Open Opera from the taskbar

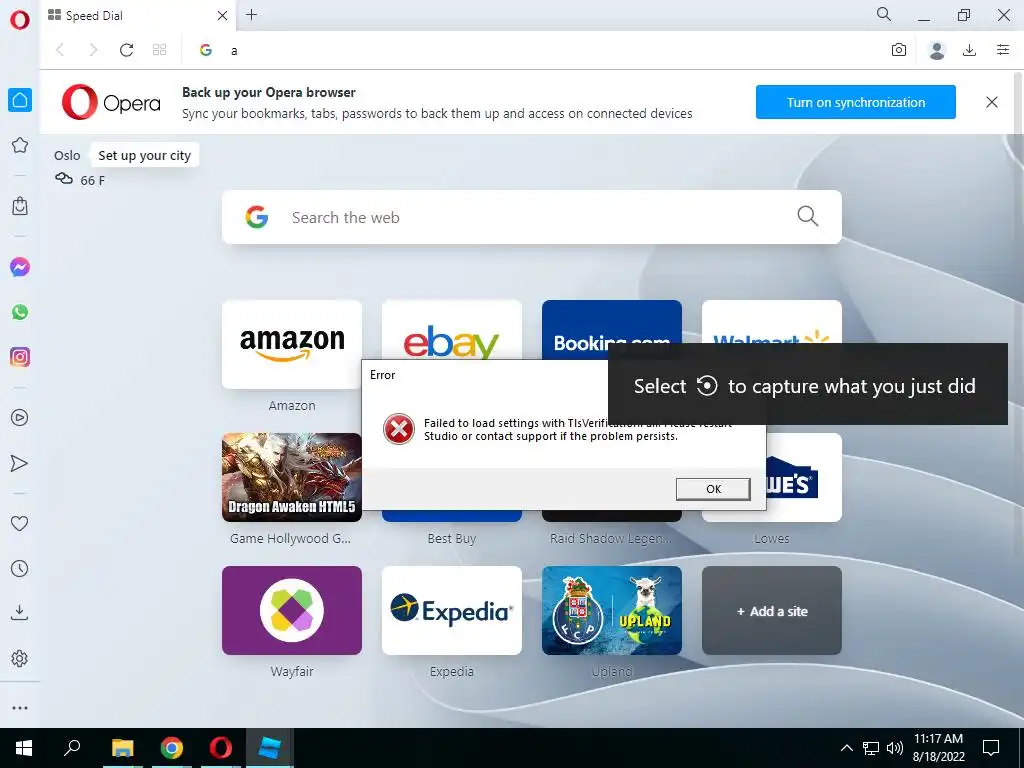point(221,748)
